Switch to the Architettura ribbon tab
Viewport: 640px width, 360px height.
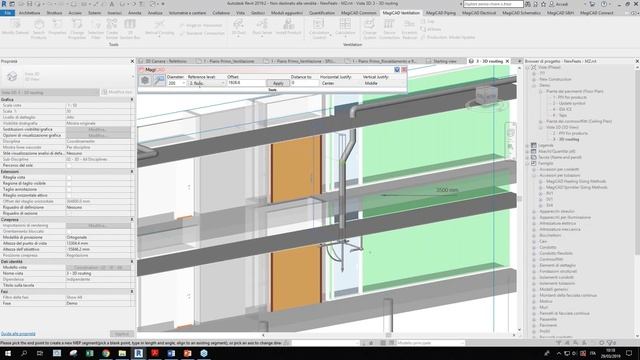tap(29, 13)
